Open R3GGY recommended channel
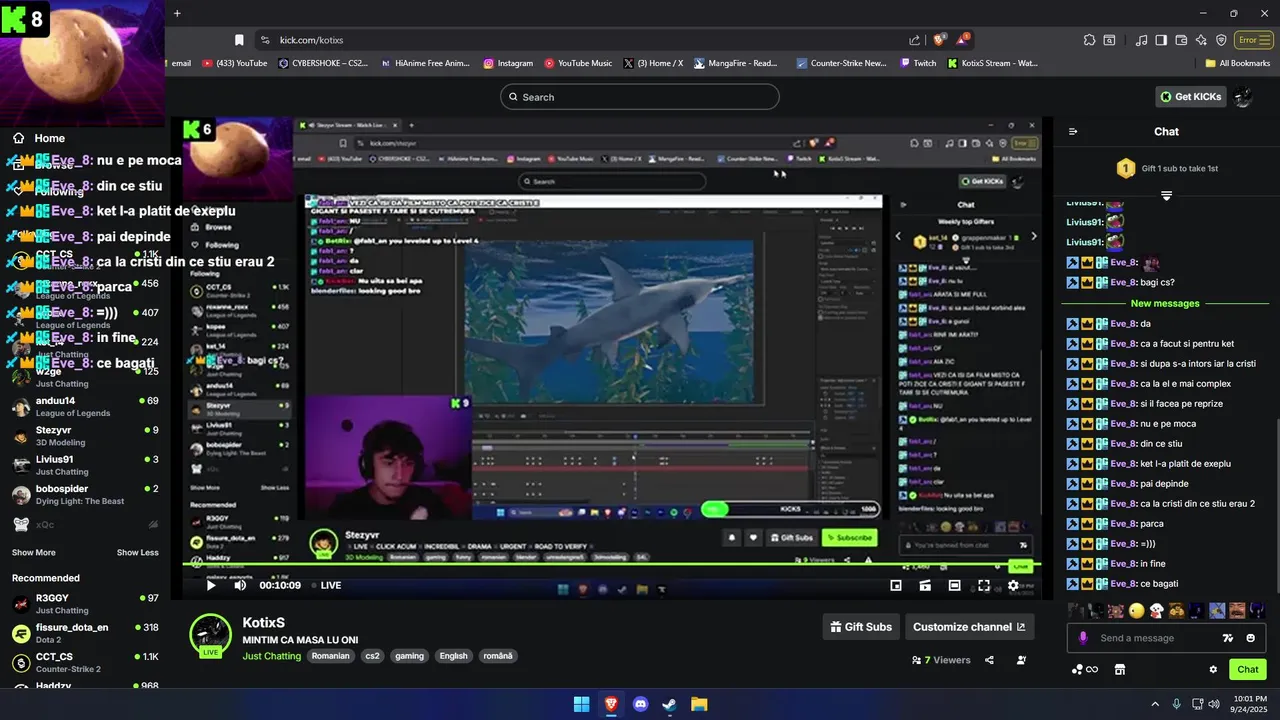 click(x=84, y=603)
